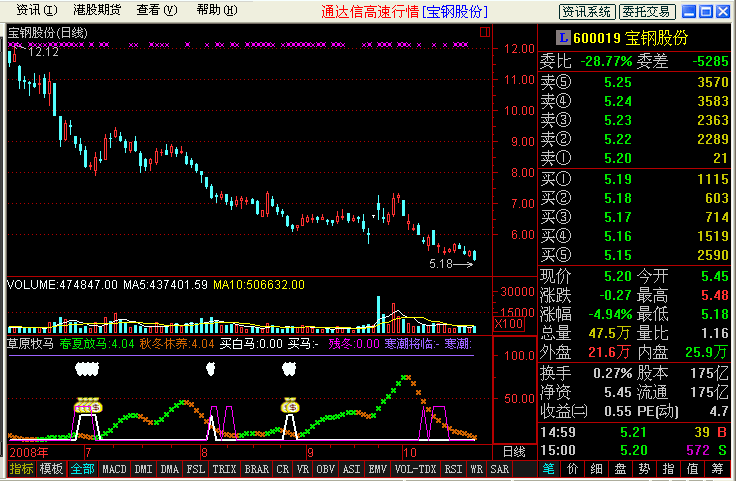Click the 总量 value 47.5万
The width and height of the screenshot is (736, 481).
(609, 333)
